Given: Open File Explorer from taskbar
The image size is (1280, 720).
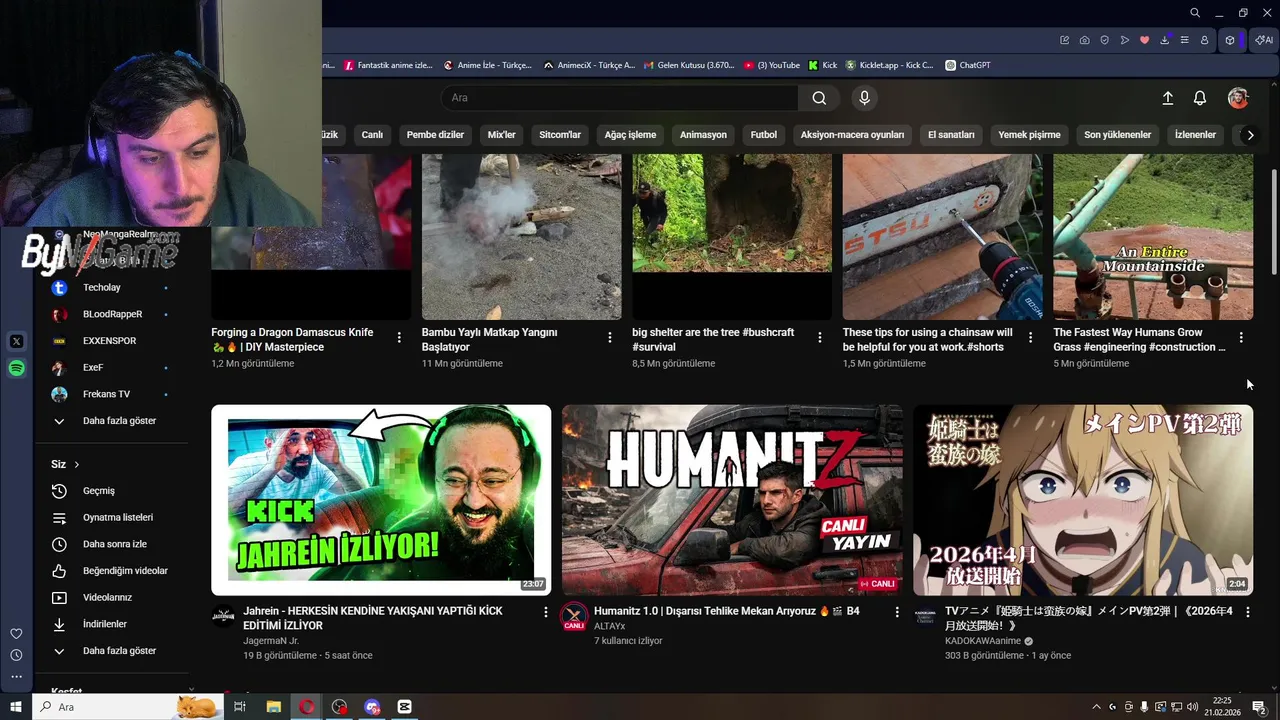Looking at the screenshot, I should 273,707.
